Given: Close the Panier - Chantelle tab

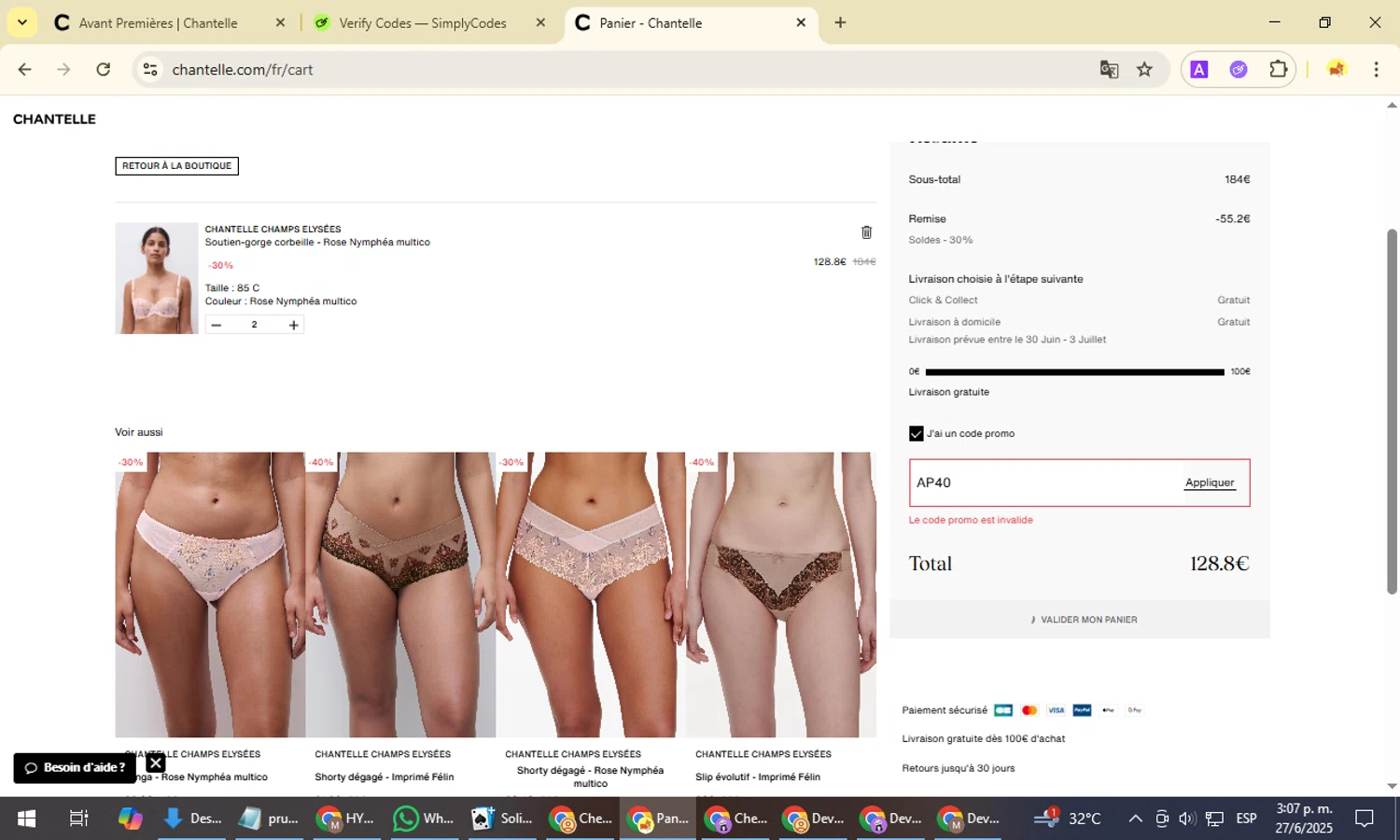Looking at the screenshot, I should tap(801, 22).
